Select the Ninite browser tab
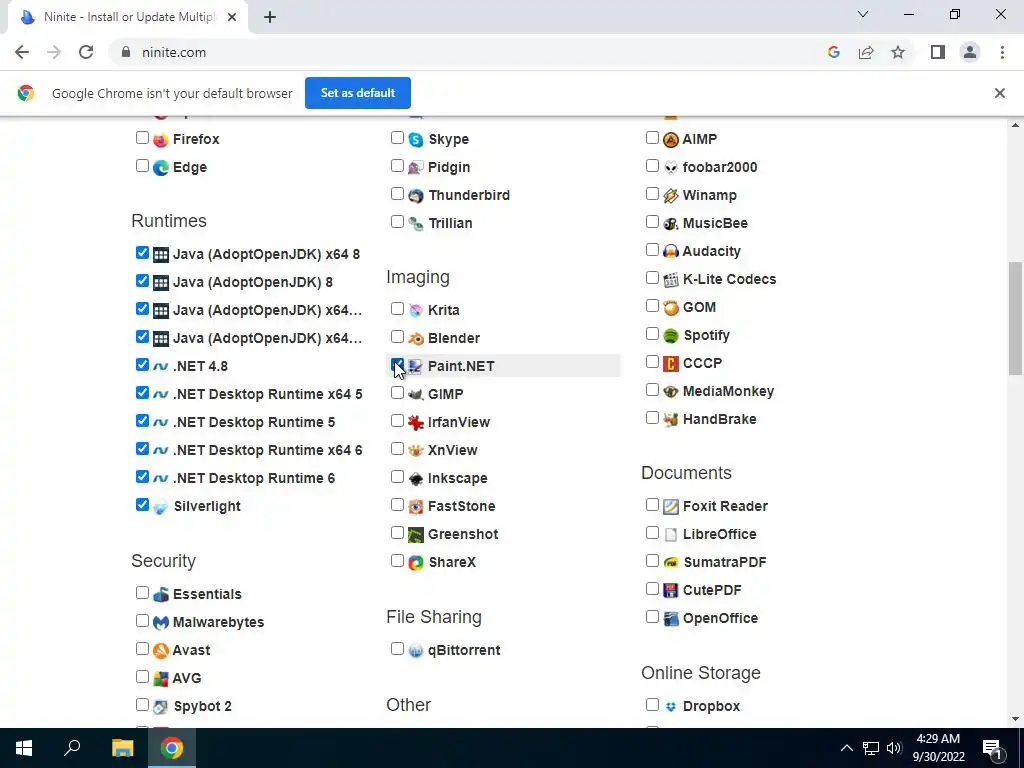This screenshot has height=768, width=1024. point(128,18)
